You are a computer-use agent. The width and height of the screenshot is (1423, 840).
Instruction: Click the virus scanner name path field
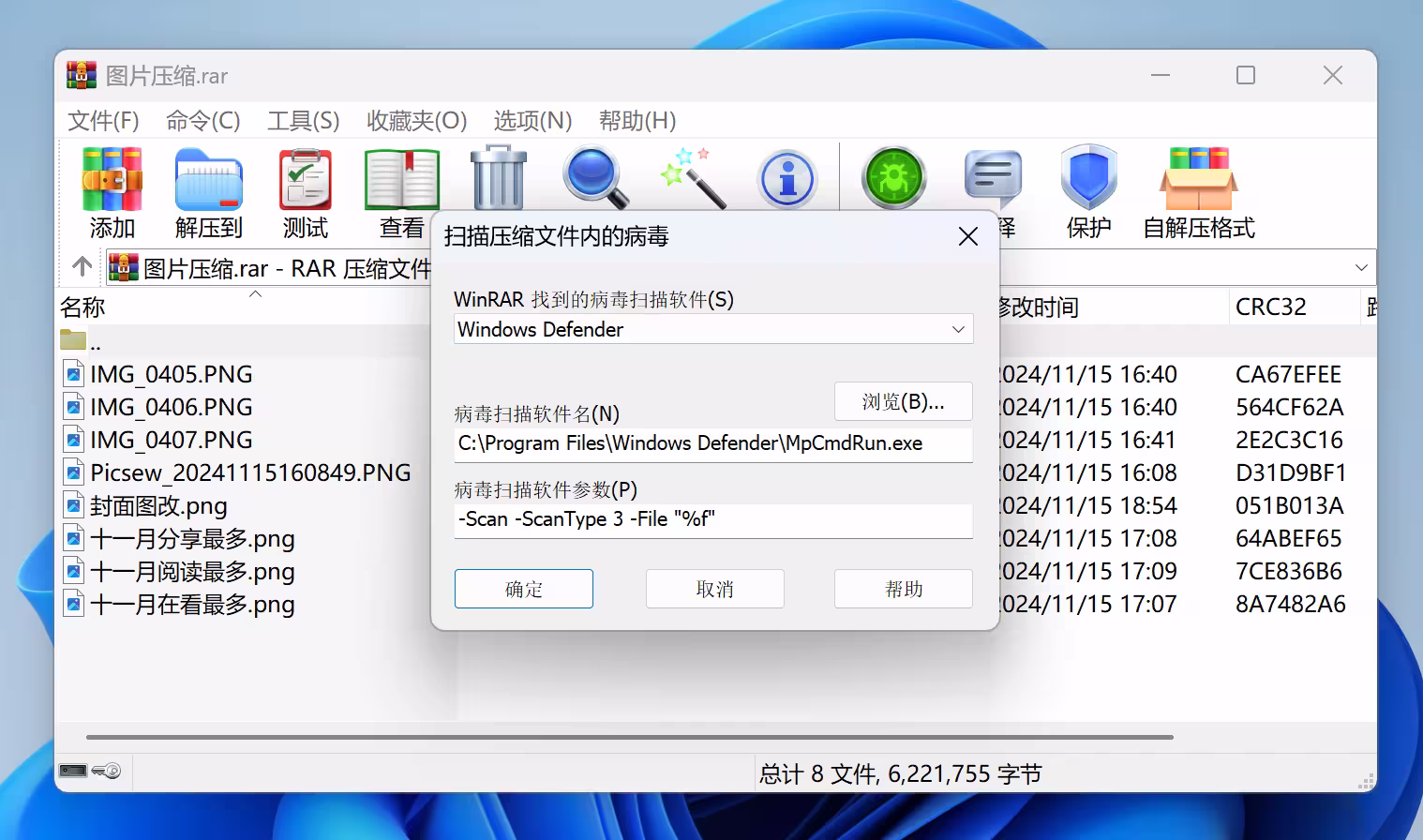coord(713,444)
